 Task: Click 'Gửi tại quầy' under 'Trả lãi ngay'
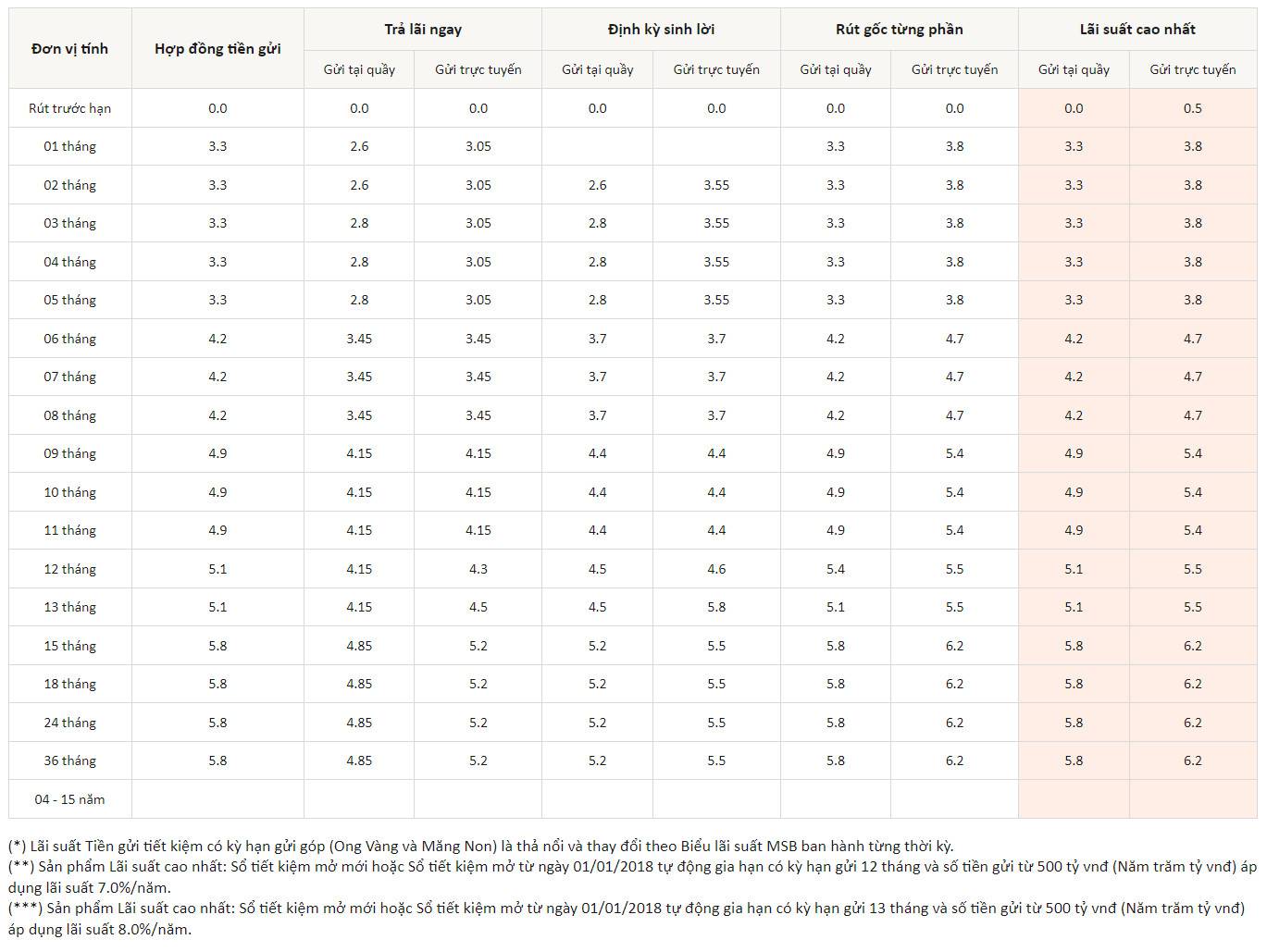pos(359,69)
